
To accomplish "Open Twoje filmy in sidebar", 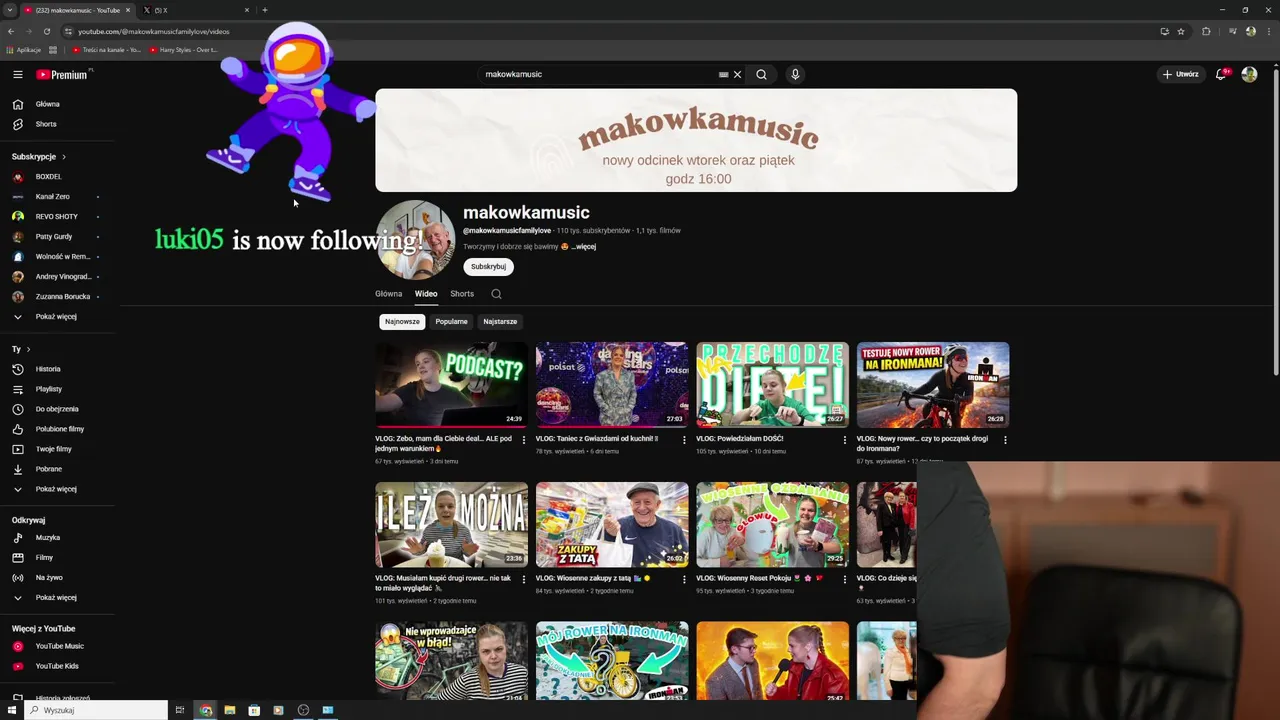I will [54, 449].
